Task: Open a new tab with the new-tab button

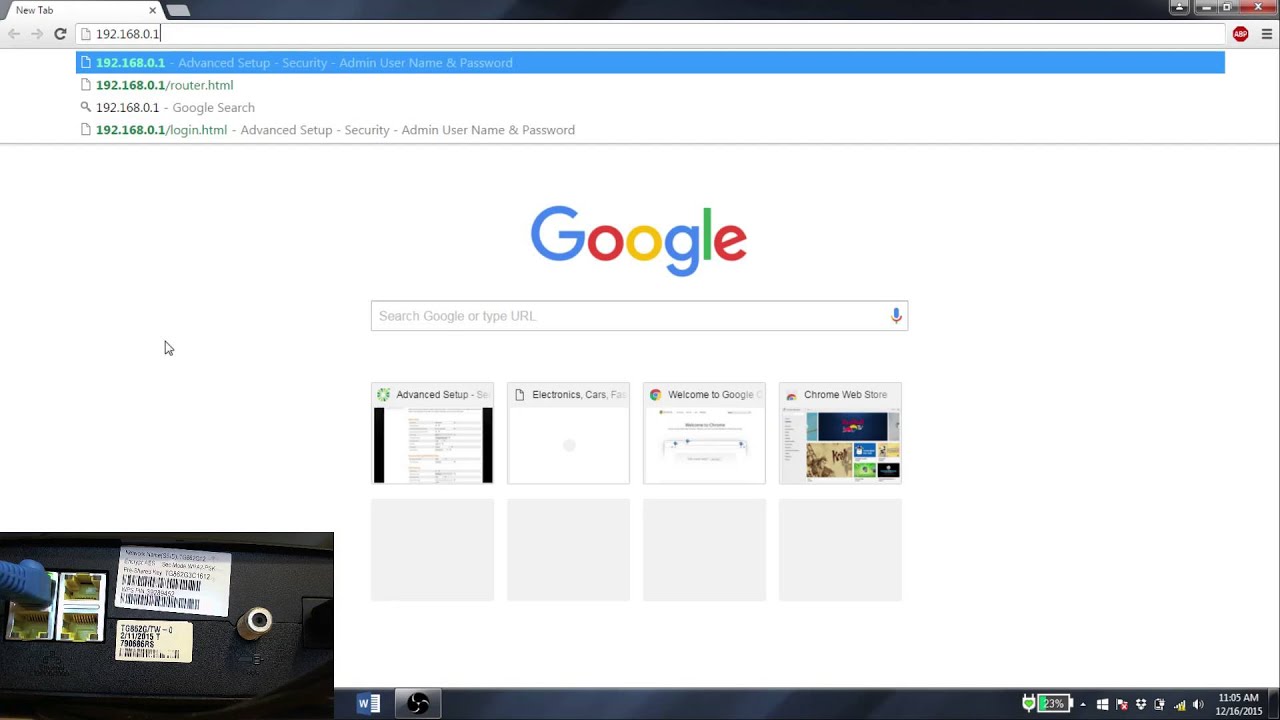Action: click(177, 10)
